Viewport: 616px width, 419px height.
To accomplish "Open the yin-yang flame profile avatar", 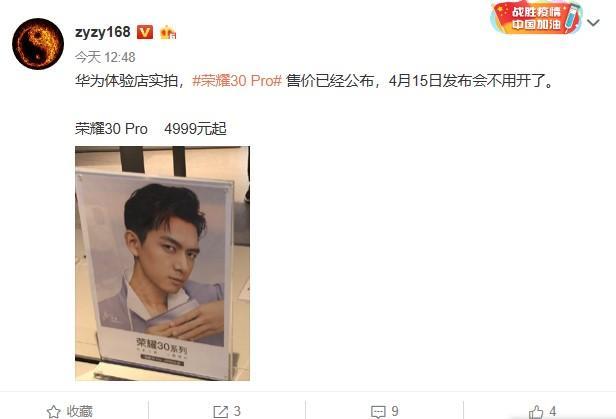I will 38,44.
